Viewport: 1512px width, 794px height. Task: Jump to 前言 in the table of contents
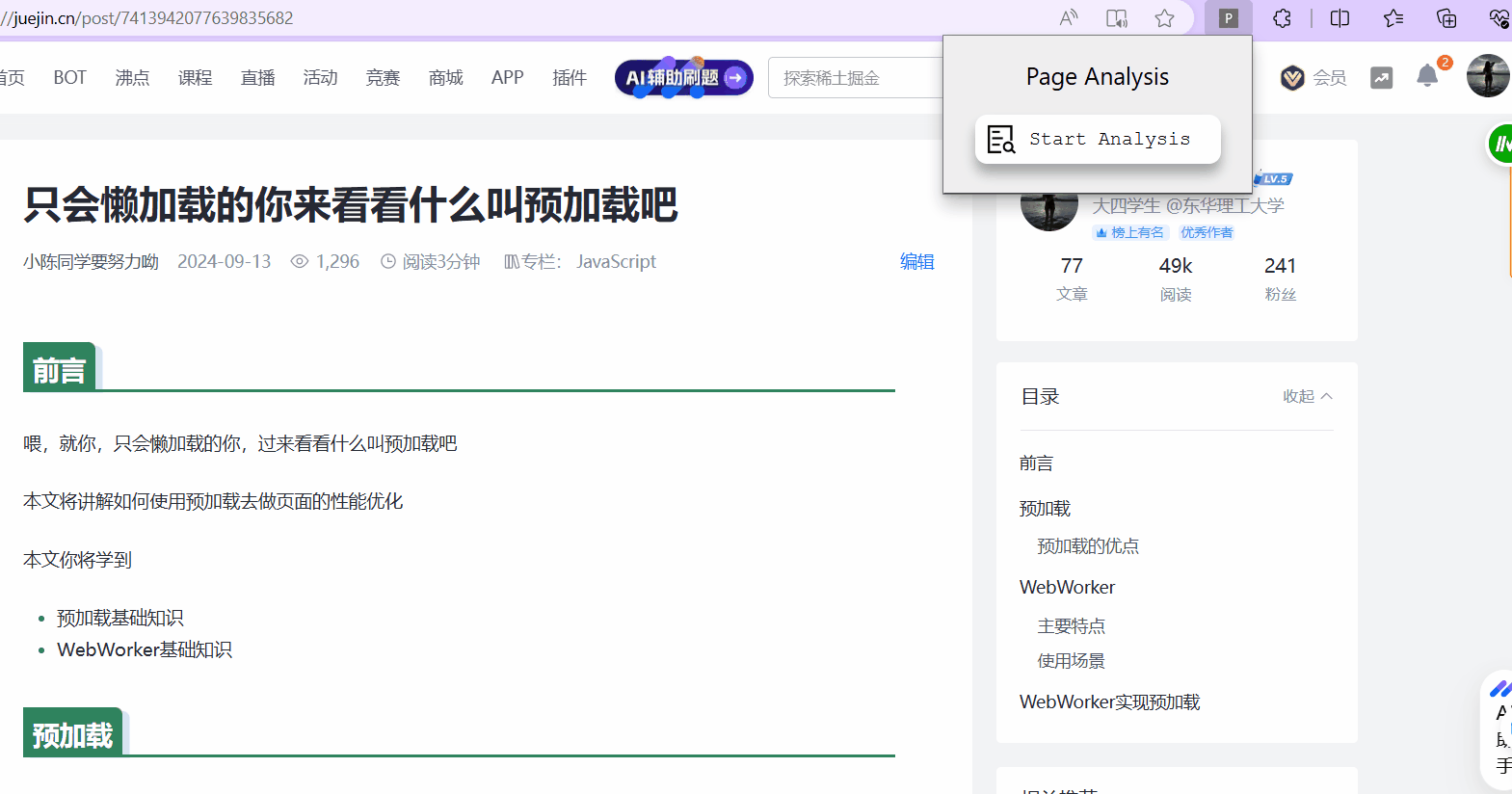coord(1036,463)
